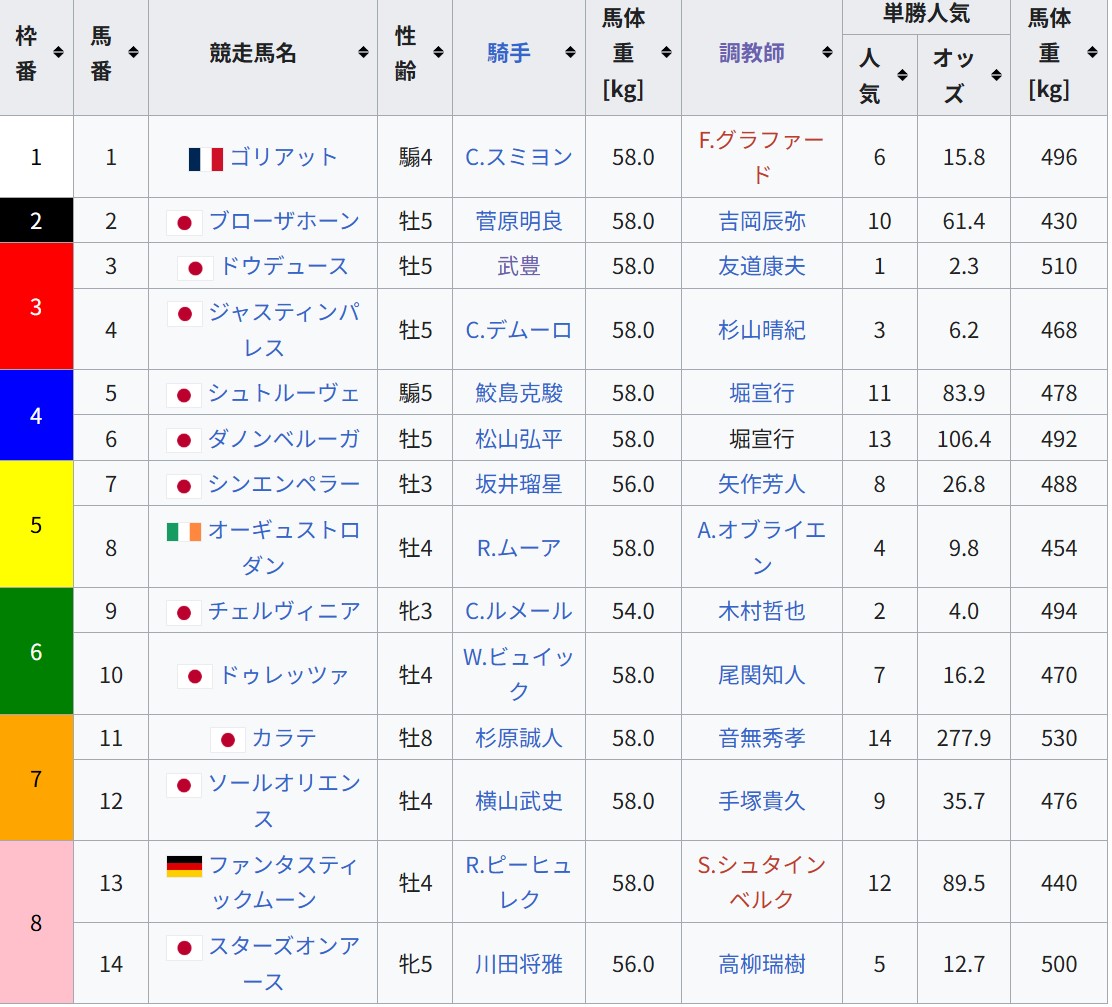The width and height of the screenshot is (1112, 1007).
Task: Click the French flag beside ゴリアット
Action: pos(205,158)
